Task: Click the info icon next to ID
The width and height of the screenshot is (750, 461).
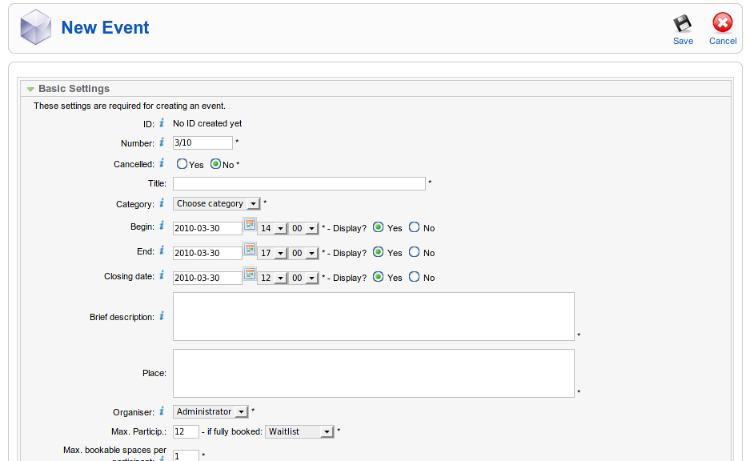Action: coord(162,123)
